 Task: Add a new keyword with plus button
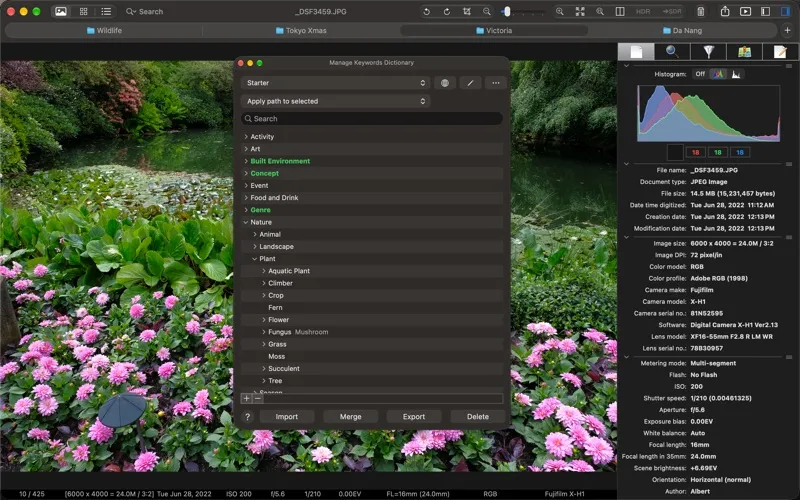point(246,398)
